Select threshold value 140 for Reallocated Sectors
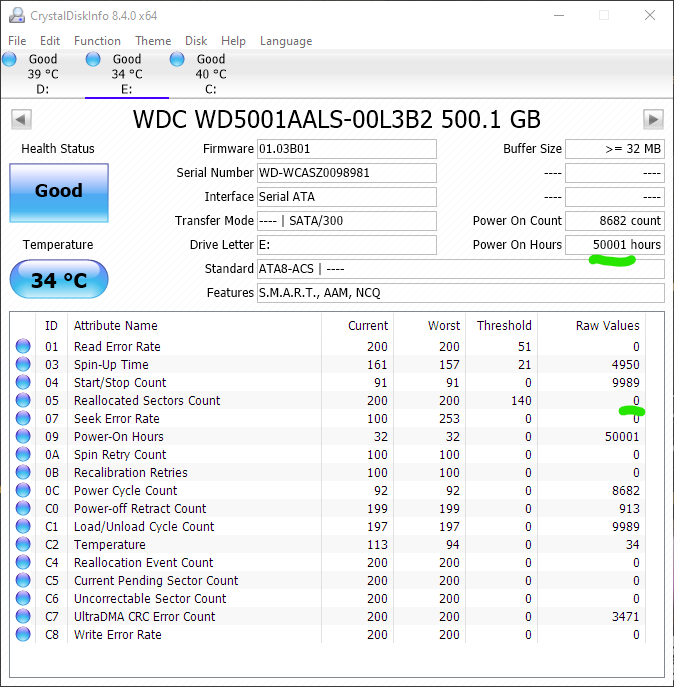The image size is (674, 687). coord(521,400)
